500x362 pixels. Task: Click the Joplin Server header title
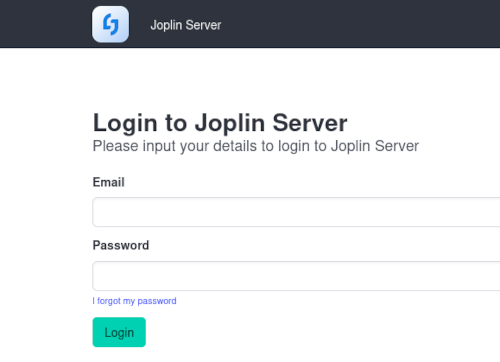tap(186, 25)
